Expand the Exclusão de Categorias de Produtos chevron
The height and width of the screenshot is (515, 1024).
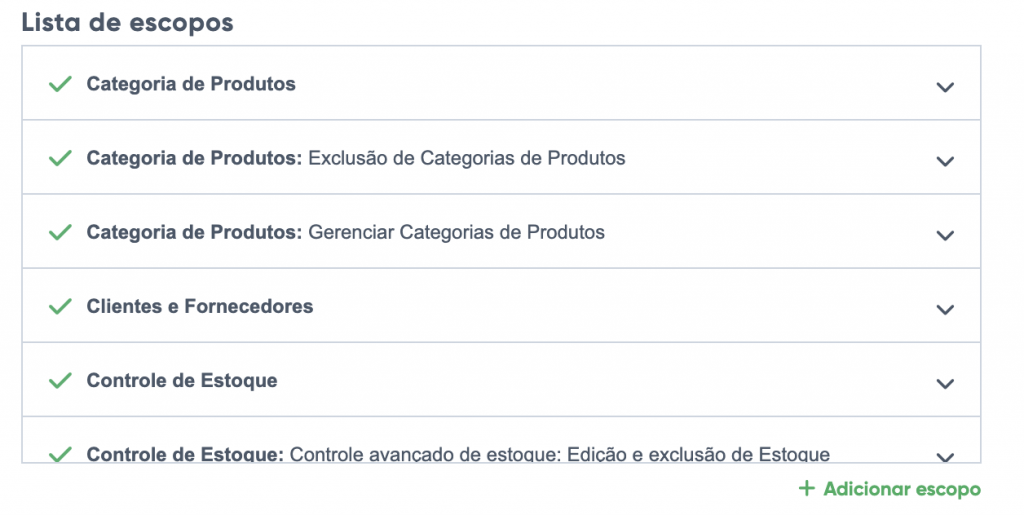click(945, 161)
